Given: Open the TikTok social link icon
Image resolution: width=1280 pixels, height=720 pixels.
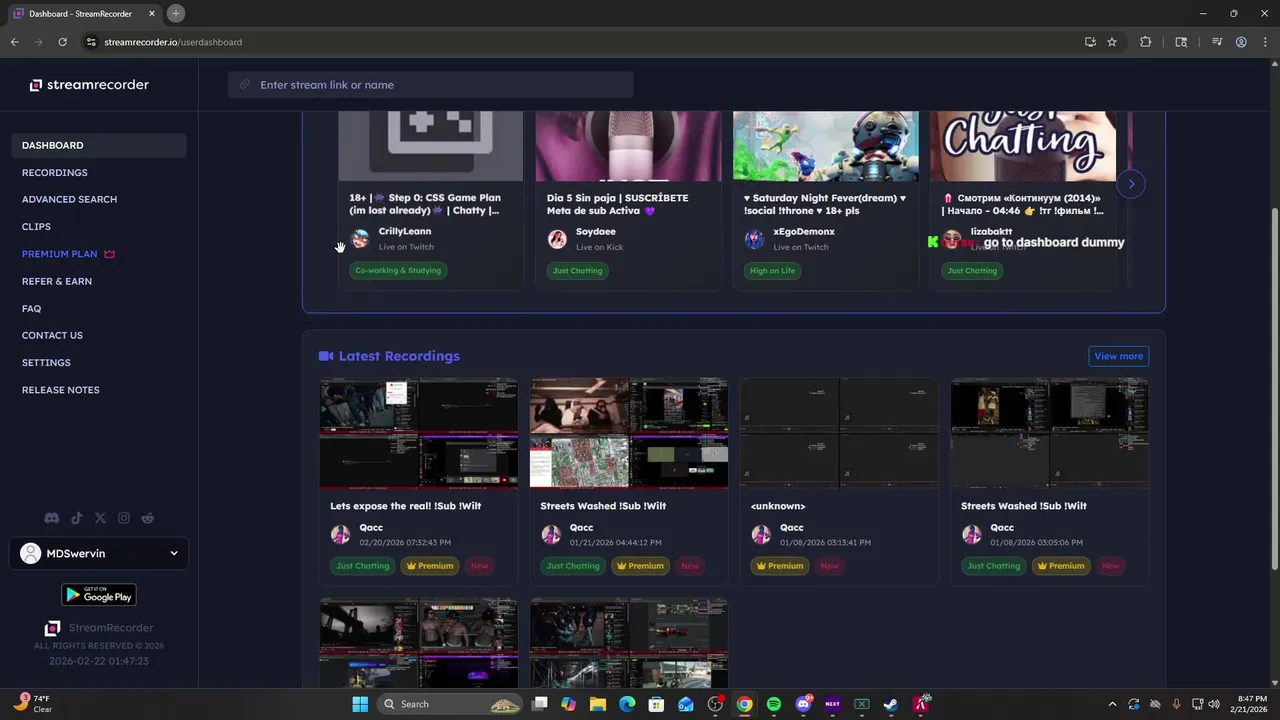Looking at the screenshot, I should 76,518.
